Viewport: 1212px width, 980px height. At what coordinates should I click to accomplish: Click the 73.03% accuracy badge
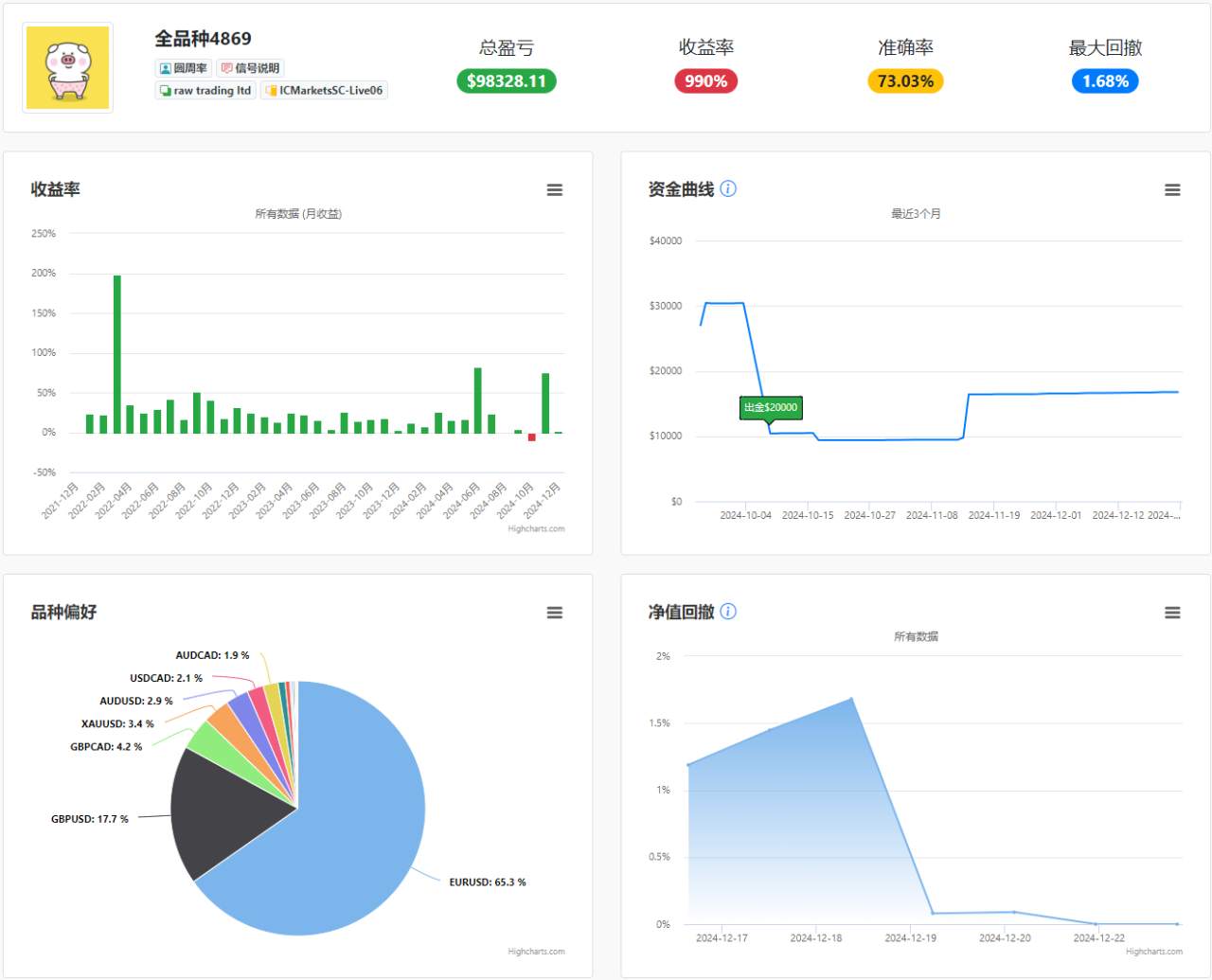pos(906,81)
